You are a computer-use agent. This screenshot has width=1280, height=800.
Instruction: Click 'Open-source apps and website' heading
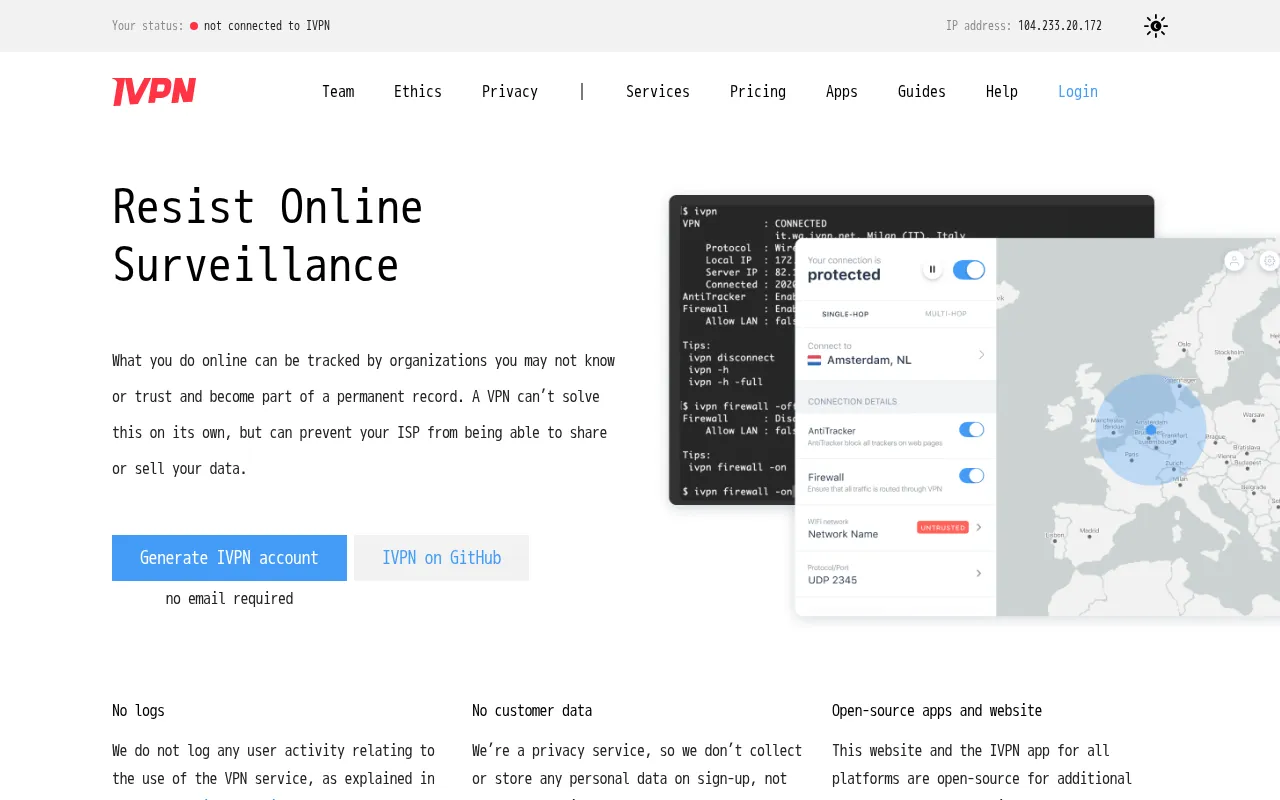[937, 711]
